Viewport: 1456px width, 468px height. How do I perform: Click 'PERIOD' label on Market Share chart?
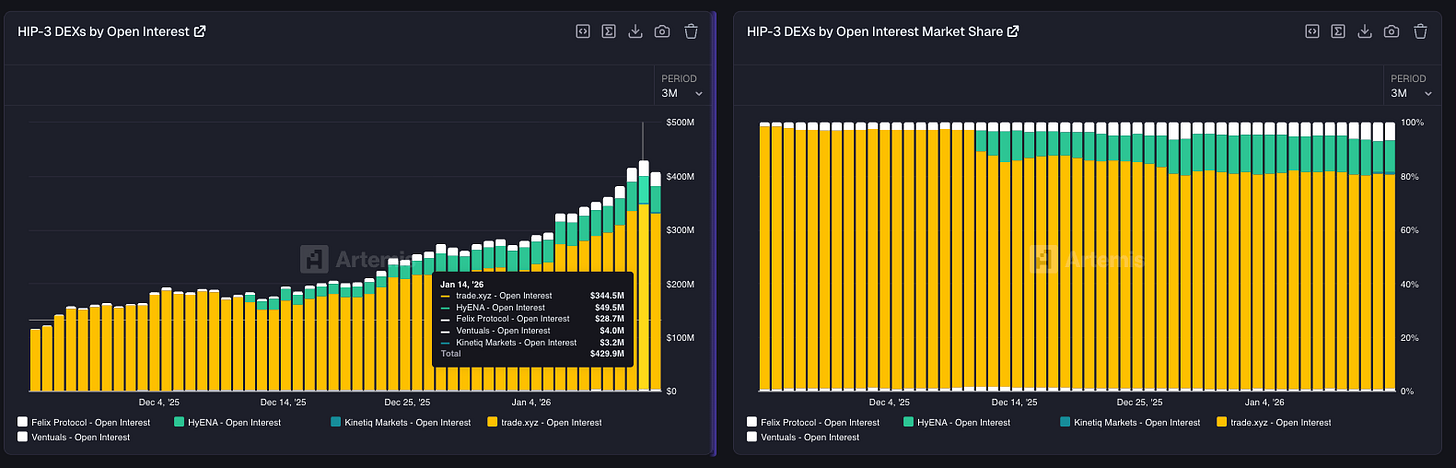coord(1408,78)
